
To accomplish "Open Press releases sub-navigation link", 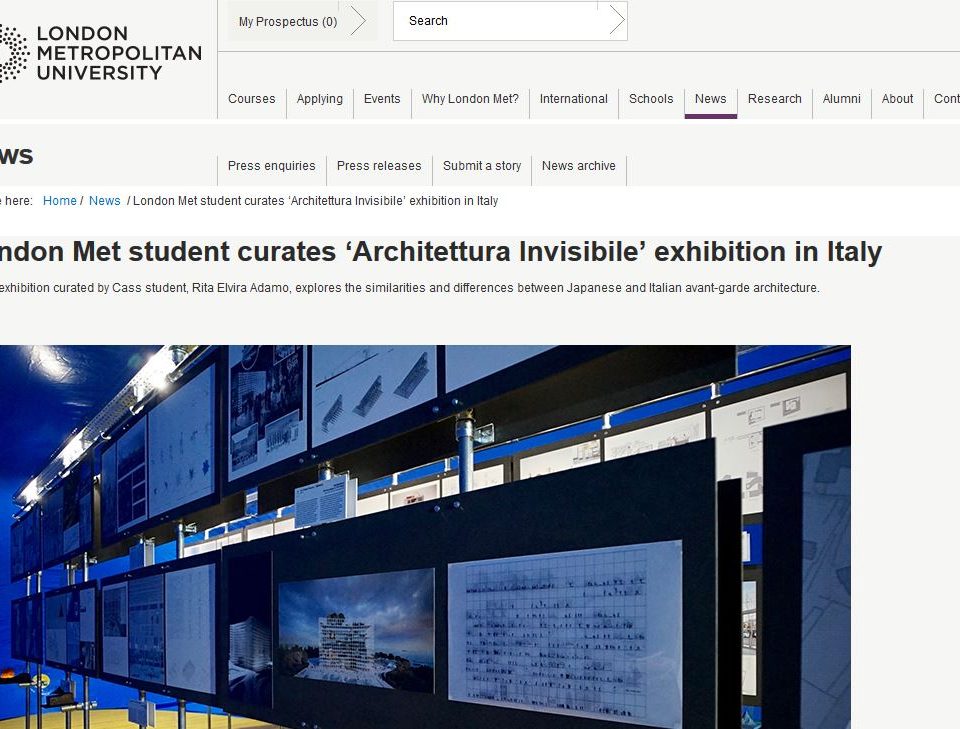I will point(379,166).
